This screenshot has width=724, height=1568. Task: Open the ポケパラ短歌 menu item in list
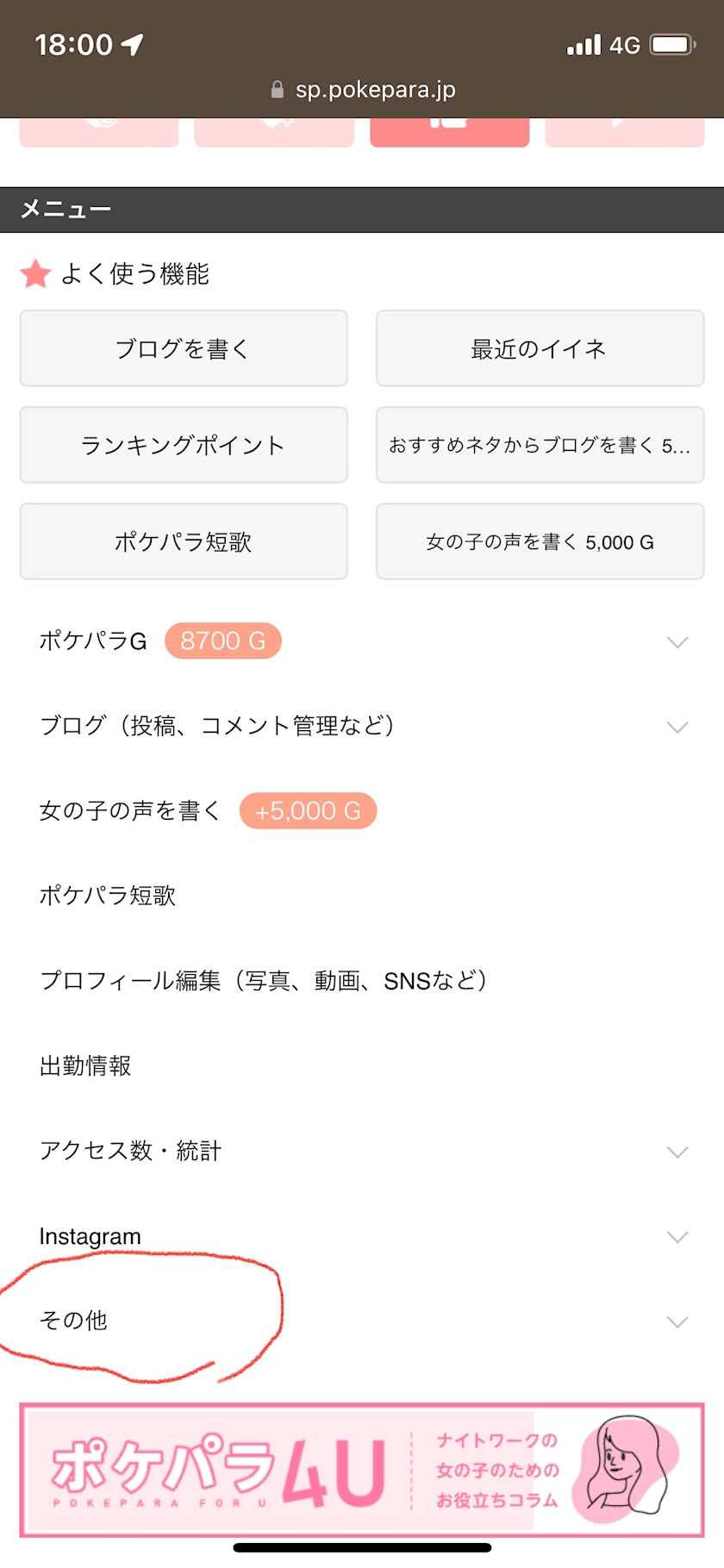(108, 896)
